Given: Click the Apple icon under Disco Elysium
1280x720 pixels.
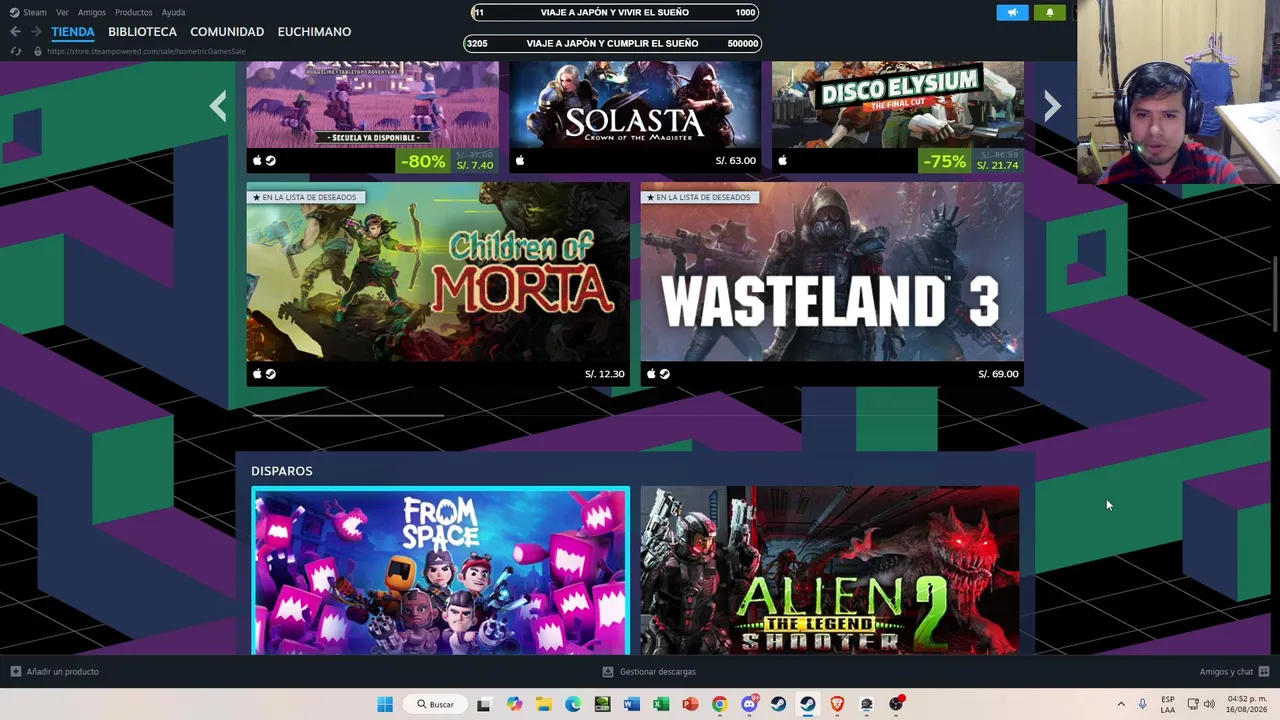Looking at the screenshot, I should [782, 160].
